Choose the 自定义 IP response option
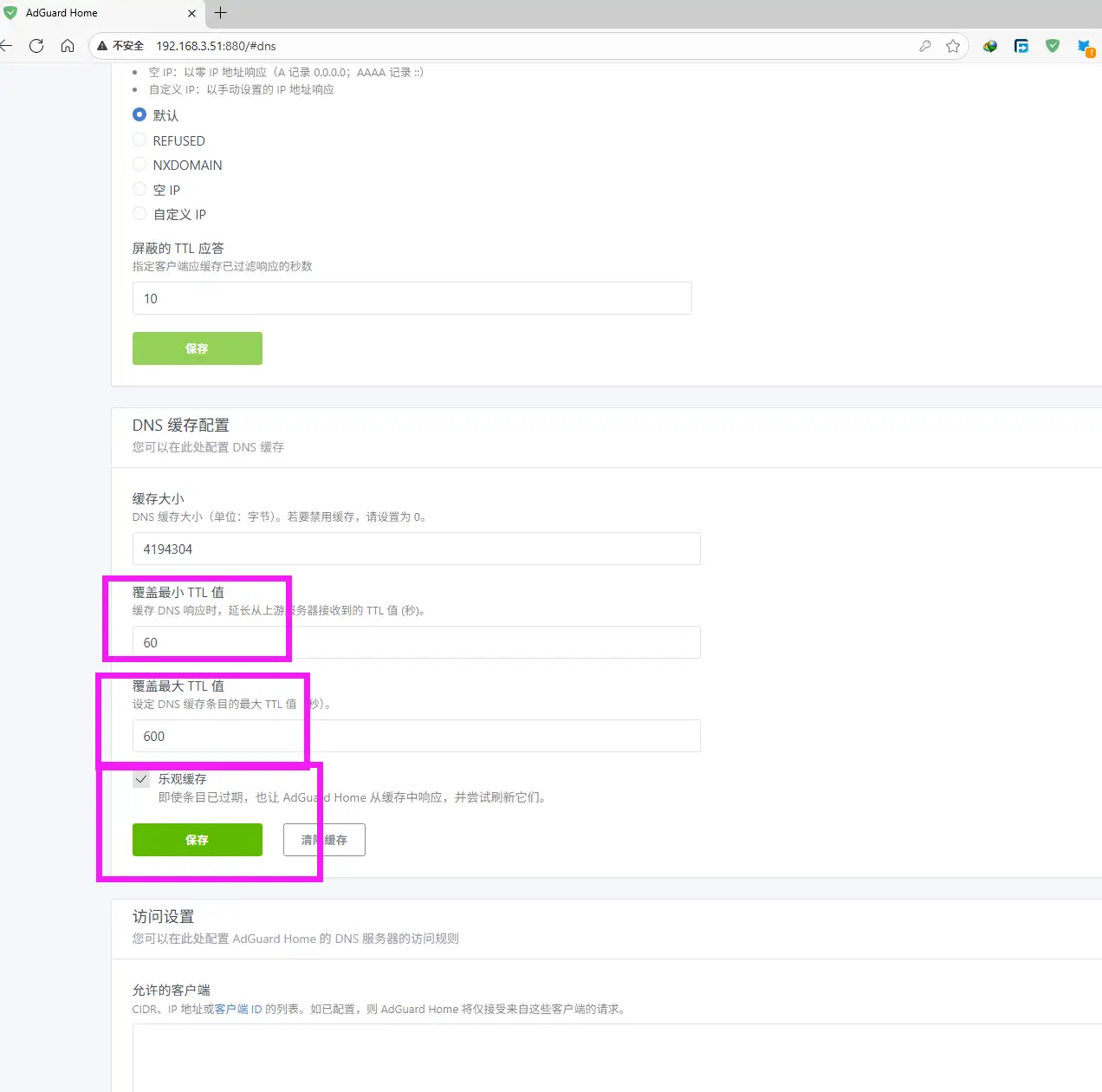The height and width of the screenshot is (1092, 1102). tap(139, 214)
